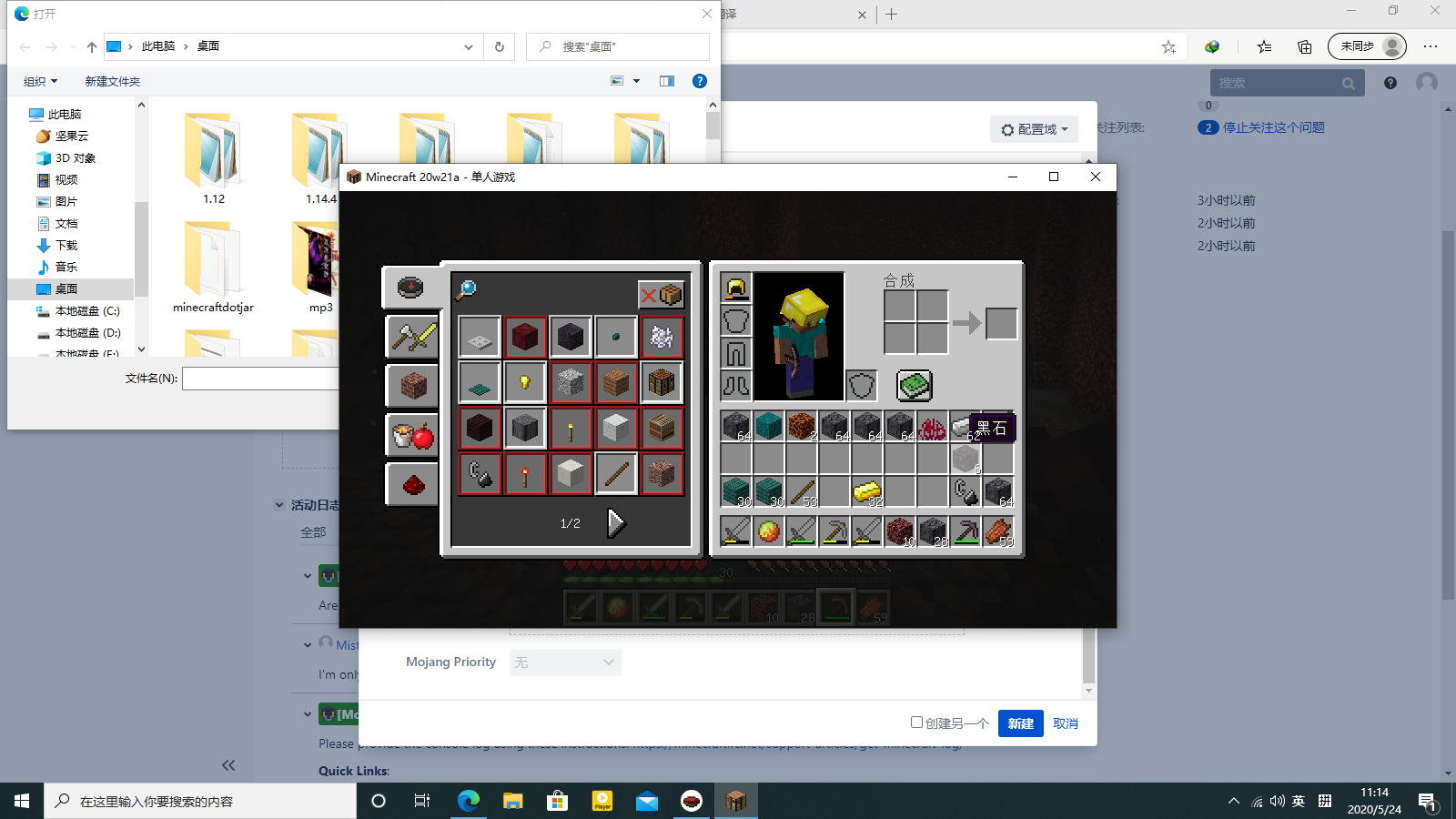Click the 停止关注这个问题 link

pos(1273,127)
